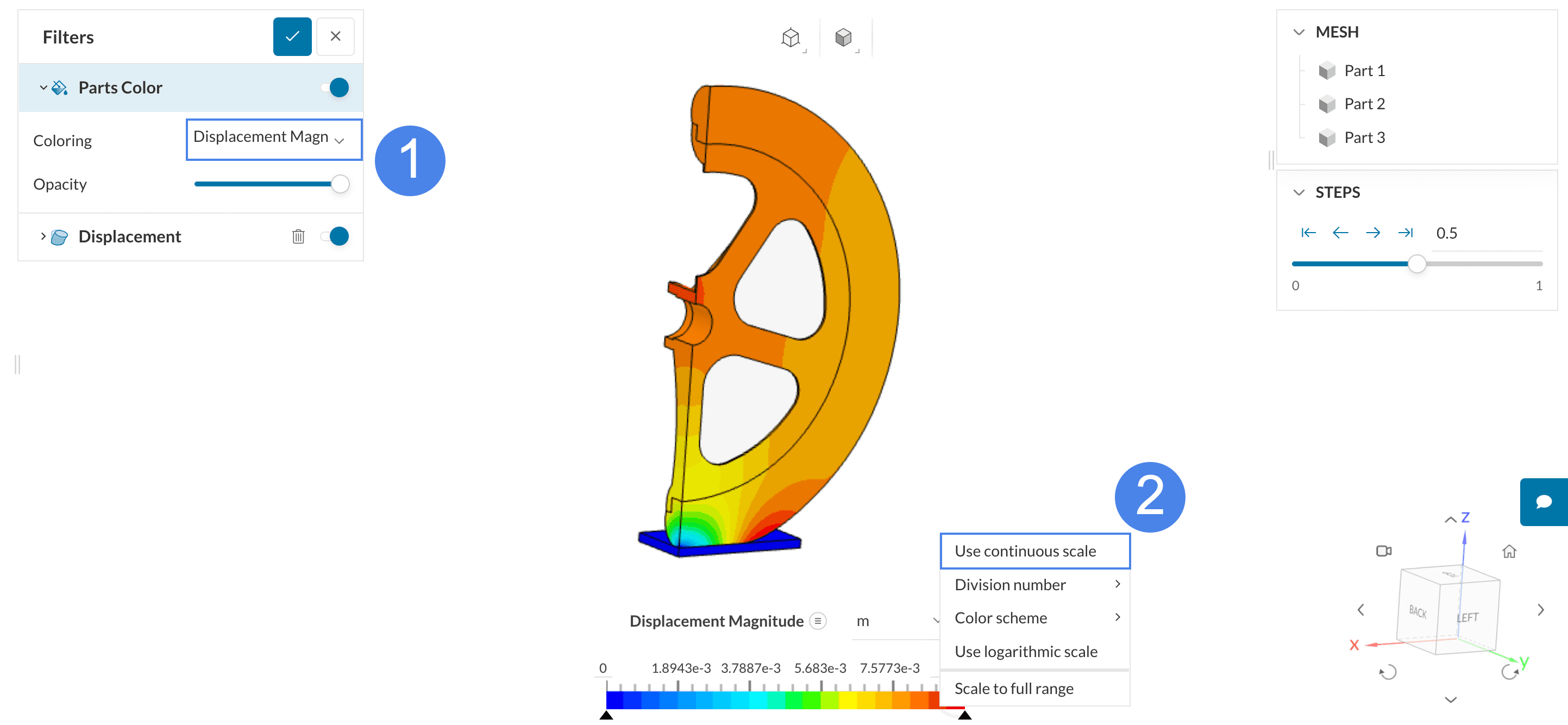Image resolution: width=1568 pixels, height=725 pixels.
Task: Confirm filters with the checkmark button
Action: [292, 36]
